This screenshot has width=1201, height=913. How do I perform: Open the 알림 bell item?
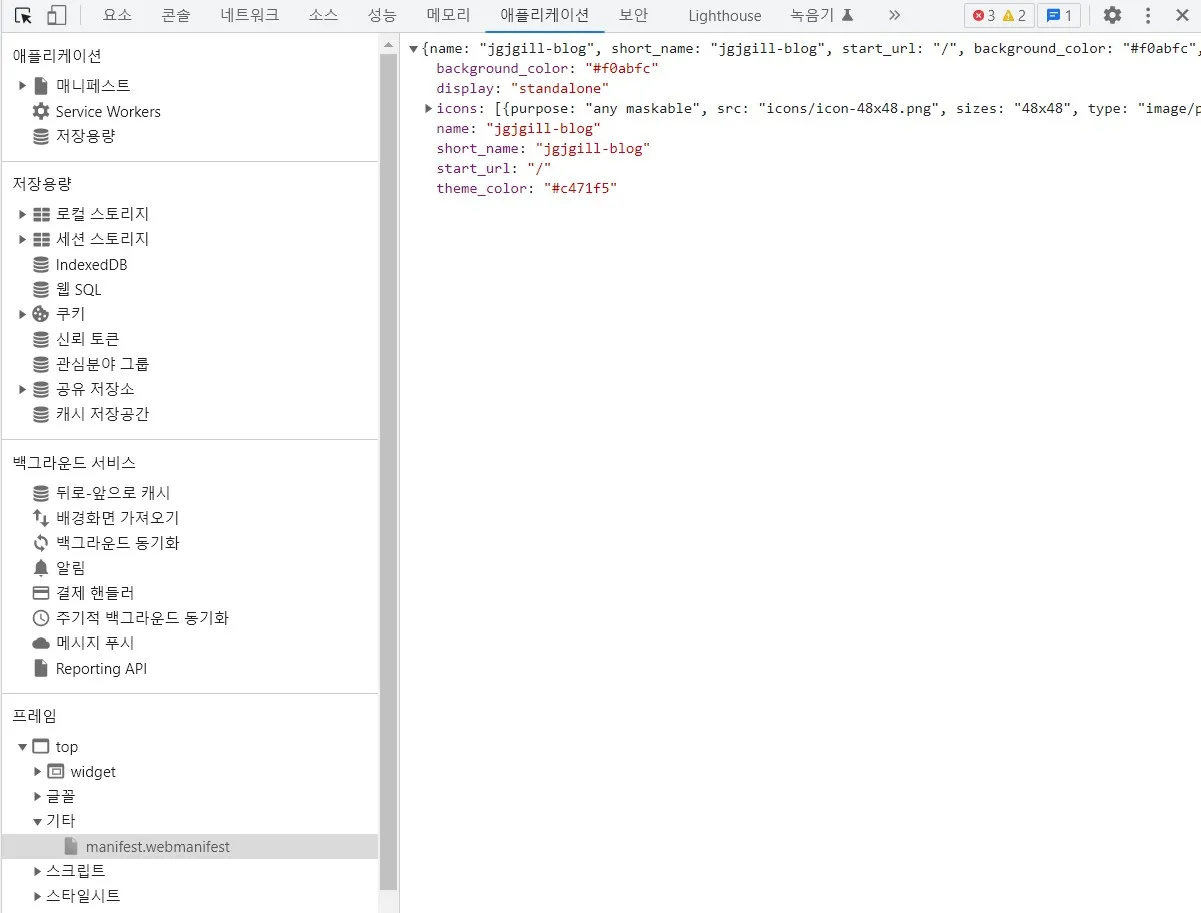tap(70, 568)
